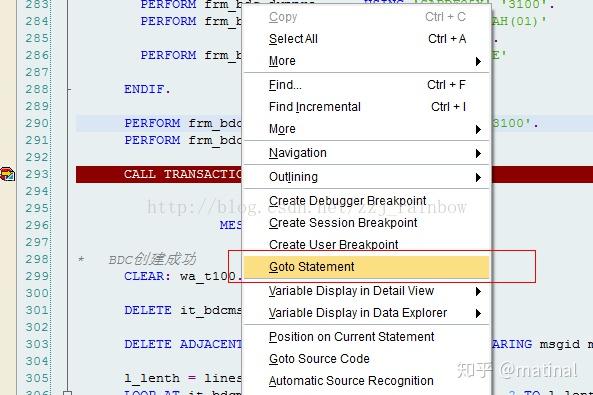Click PERFORM statement on line 284
The image size is (593, 395).
click(191, 21)
